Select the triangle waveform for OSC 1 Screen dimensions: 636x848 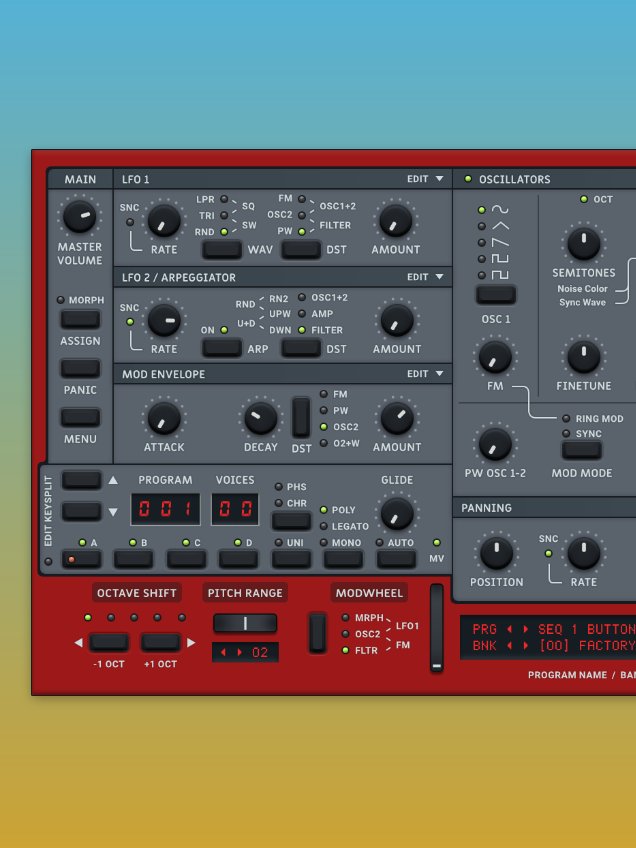click(500, 226)
